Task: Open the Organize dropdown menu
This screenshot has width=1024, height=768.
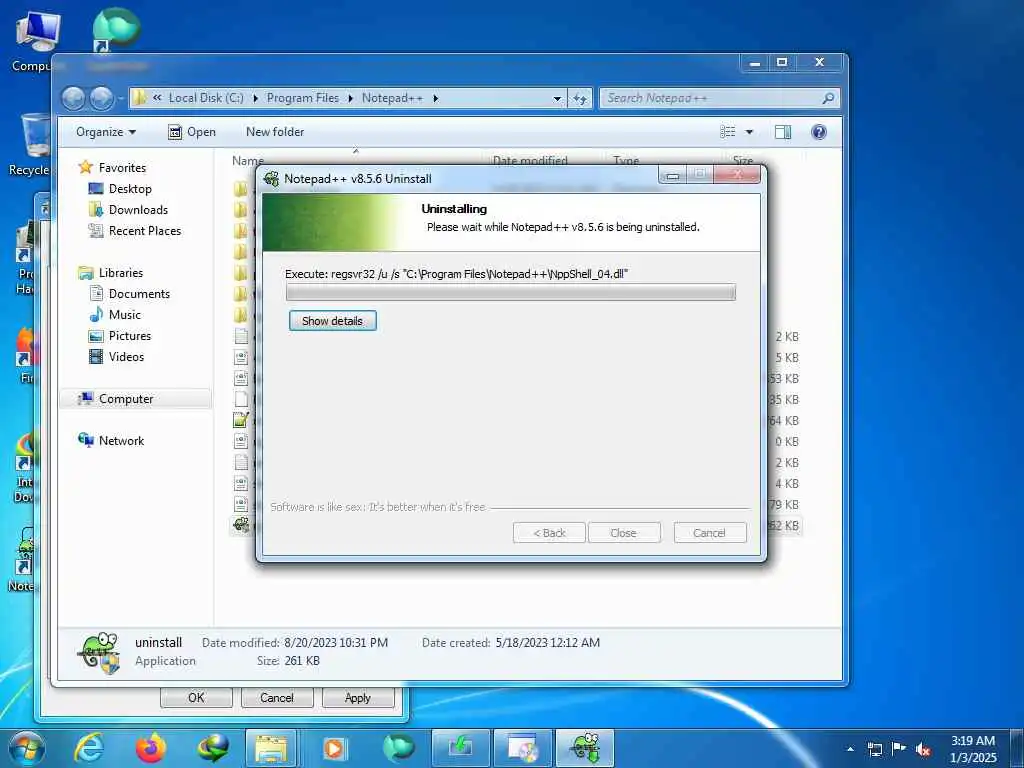Action: (106, 132)
